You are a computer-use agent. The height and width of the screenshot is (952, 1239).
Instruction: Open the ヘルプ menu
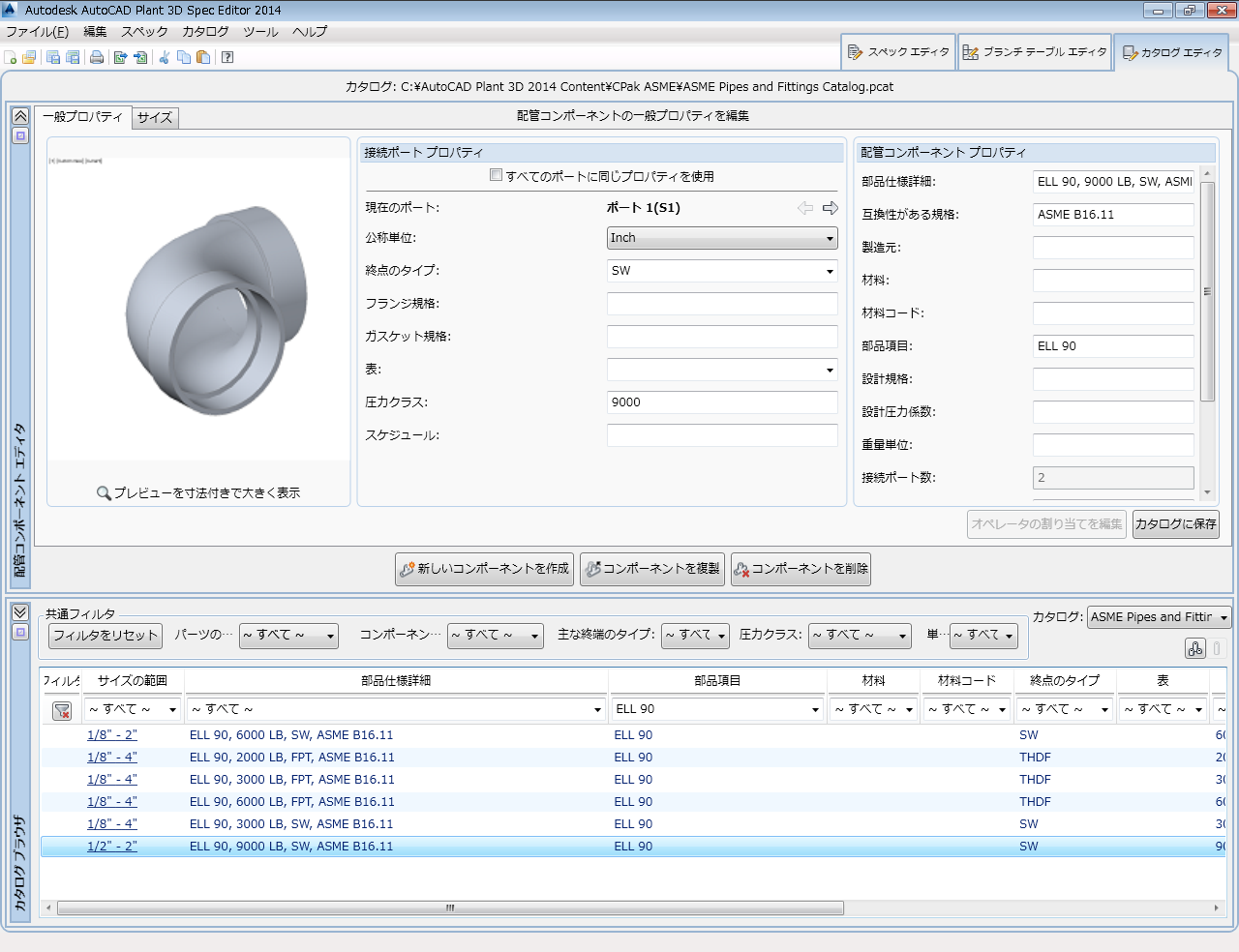tap(310, 32)
